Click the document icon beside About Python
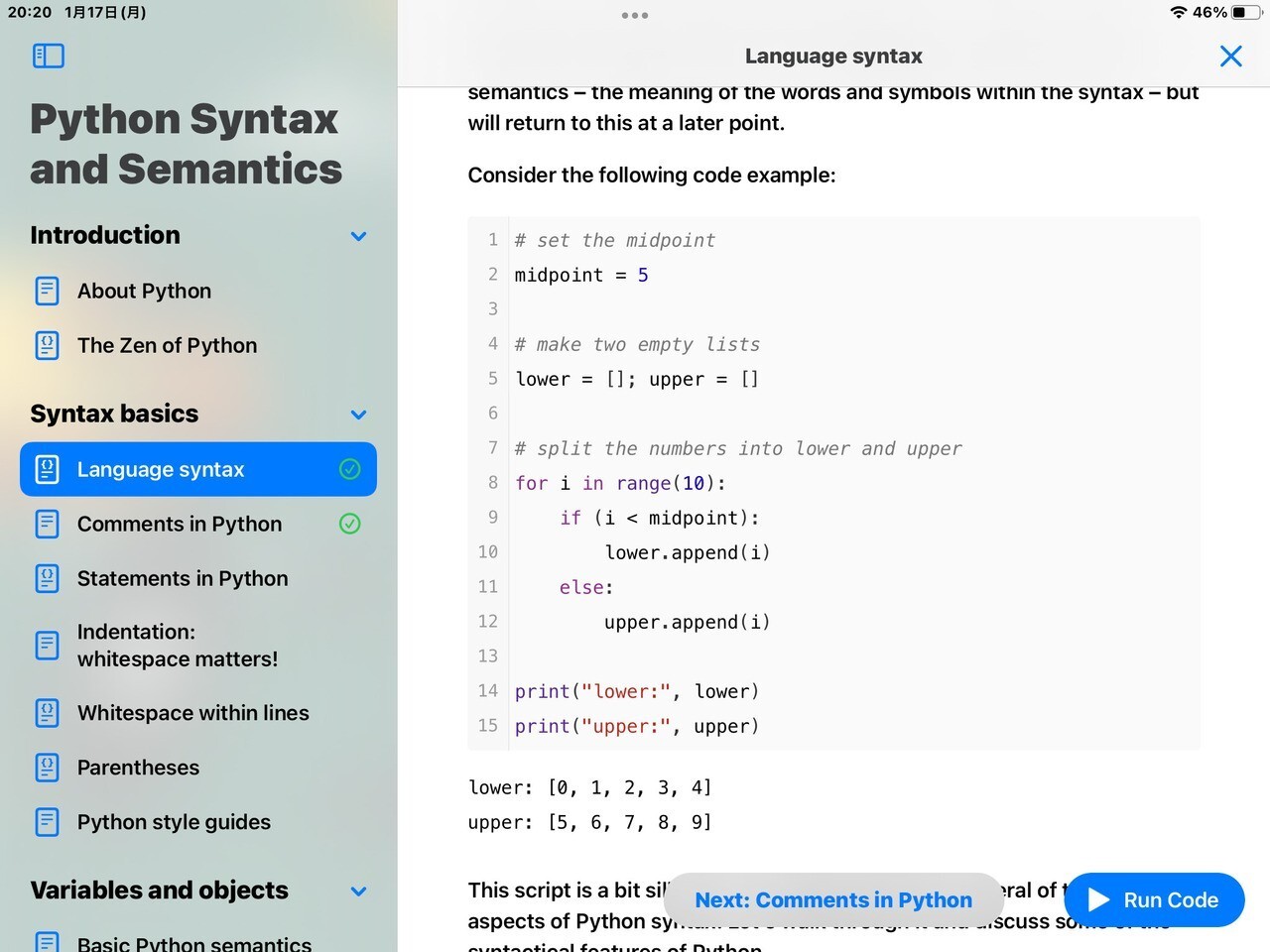Image resolution: width=1270 pixels, height=952 pixels. (47, 291)
